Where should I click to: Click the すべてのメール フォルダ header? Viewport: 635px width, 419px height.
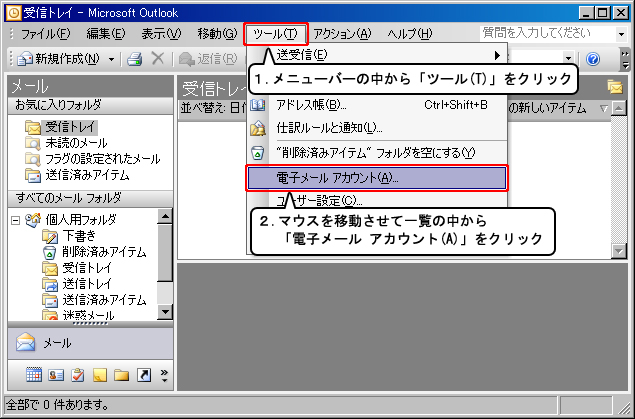click(x=91, y=198)
